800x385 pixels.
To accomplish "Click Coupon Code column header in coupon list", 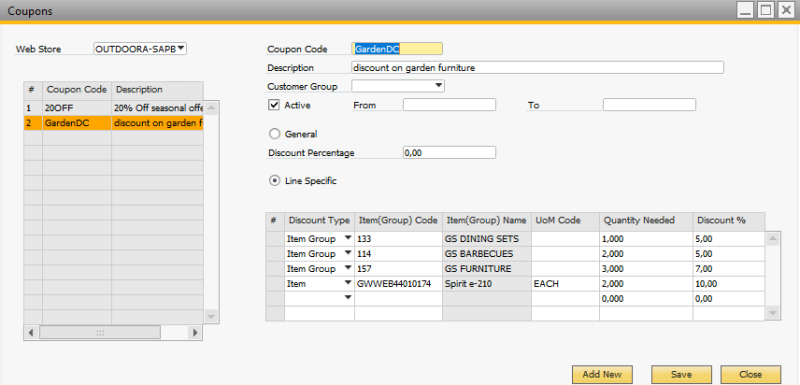I will pos(77,90).
